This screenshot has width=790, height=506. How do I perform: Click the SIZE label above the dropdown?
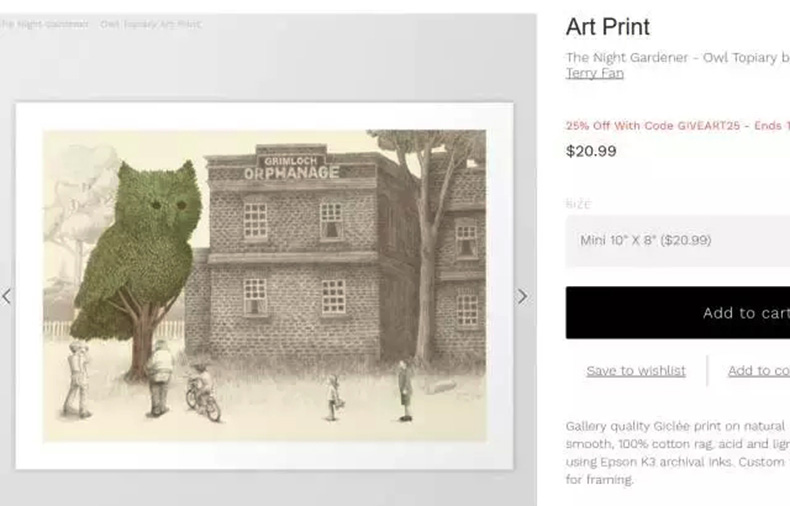click(x=578, y=204)
